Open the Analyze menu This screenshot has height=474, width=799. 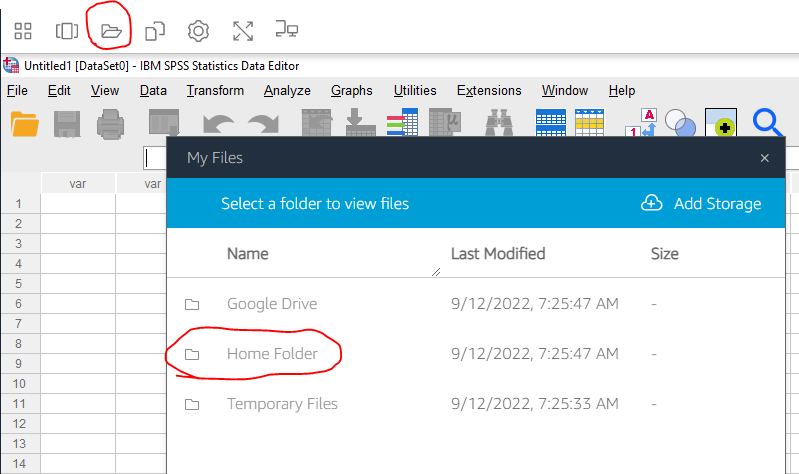[287, 91]
